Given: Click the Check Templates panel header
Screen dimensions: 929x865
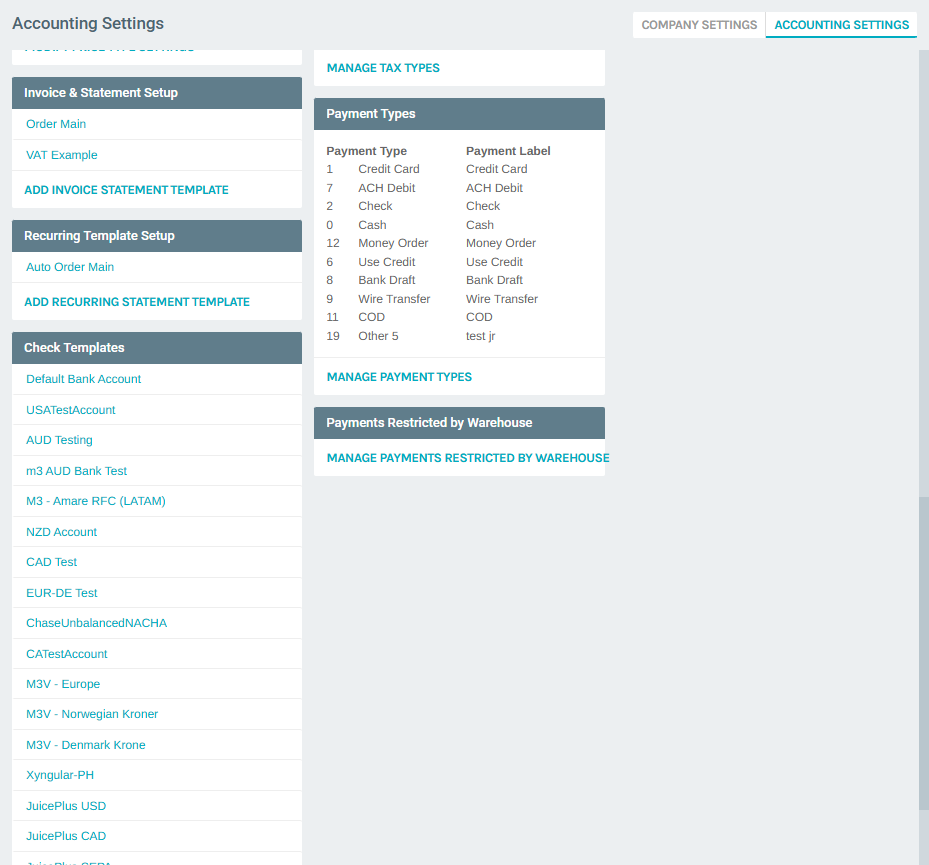Looking at the screenshot, I should [x=157, y=348].
